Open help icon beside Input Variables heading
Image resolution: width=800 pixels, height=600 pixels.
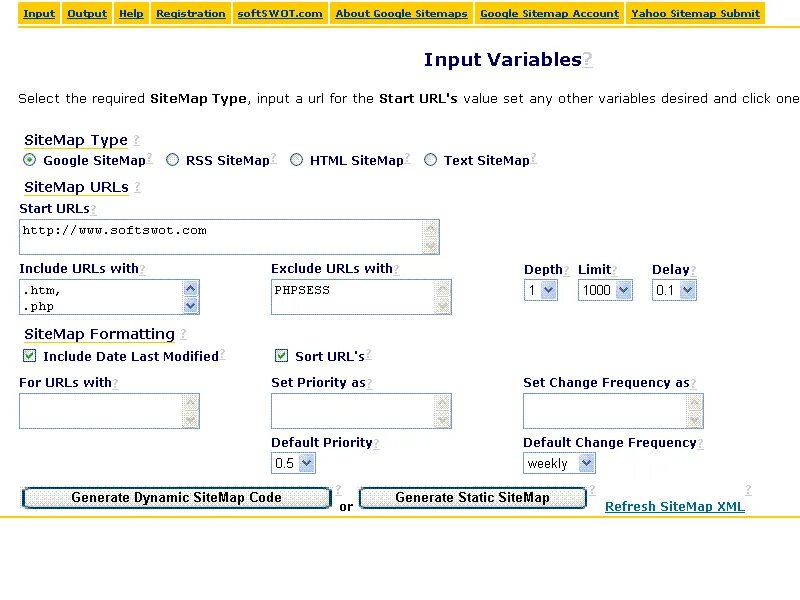(587, 60)
